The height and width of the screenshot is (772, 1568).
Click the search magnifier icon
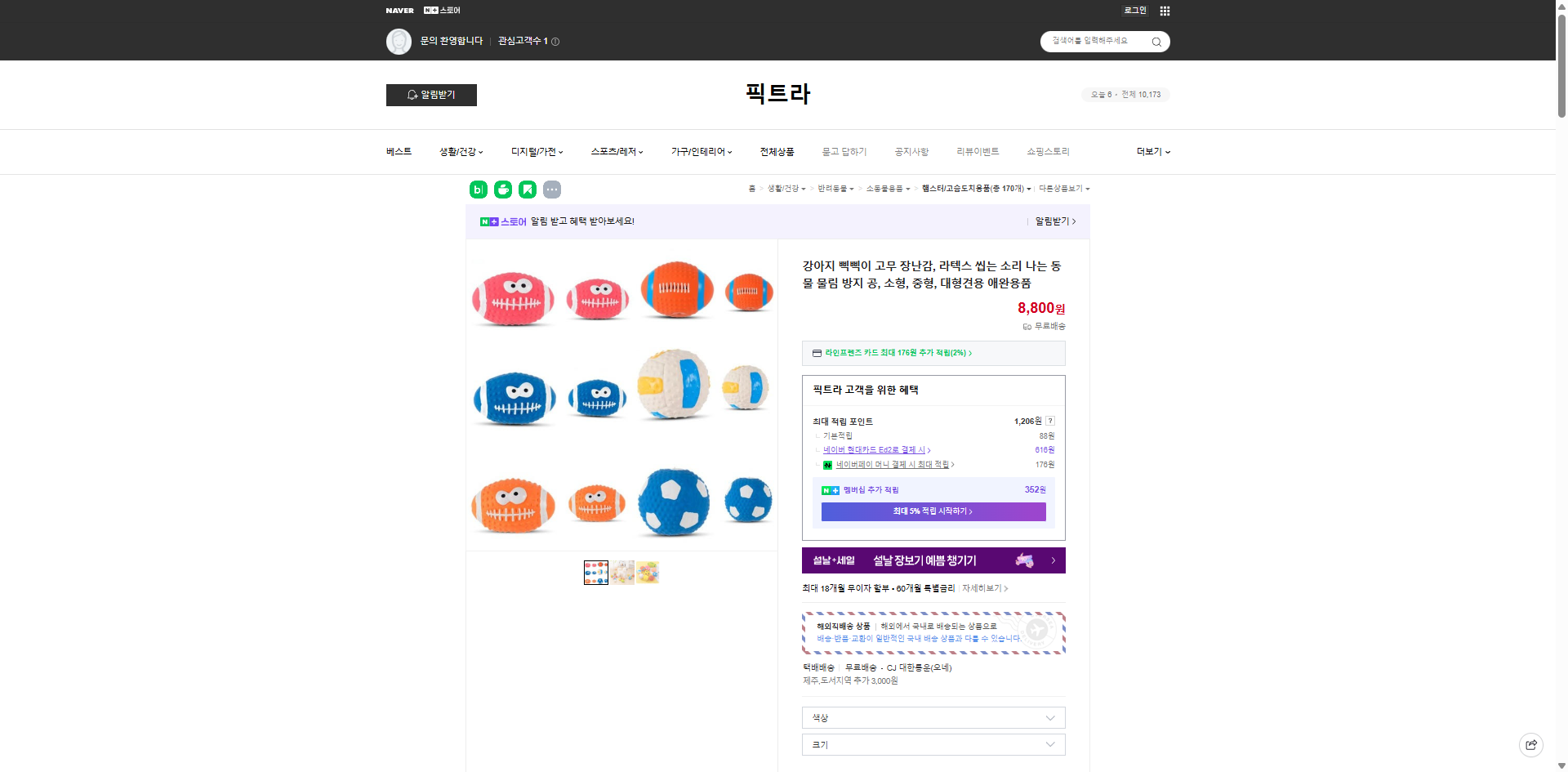[1156, 42]
